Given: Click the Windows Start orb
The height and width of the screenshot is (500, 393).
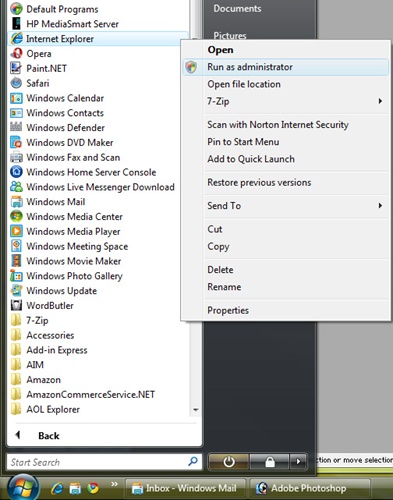Looking at the screenshot, I should click(x=22, y=487).
